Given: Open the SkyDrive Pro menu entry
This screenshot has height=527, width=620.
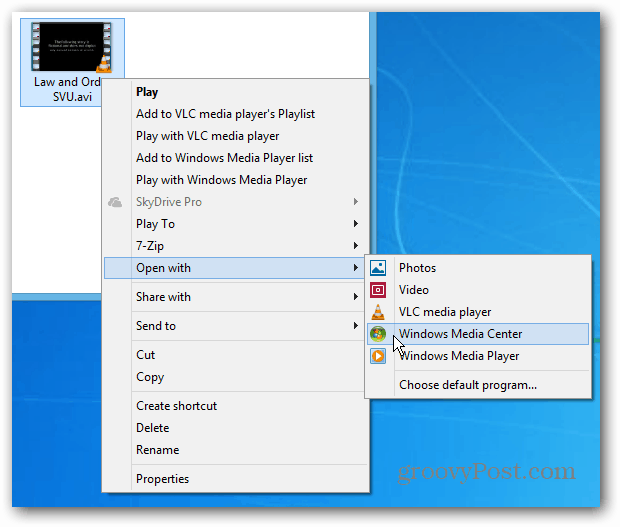Looking at the screenshot, I should pyautogui.click(x=236, y=202).
